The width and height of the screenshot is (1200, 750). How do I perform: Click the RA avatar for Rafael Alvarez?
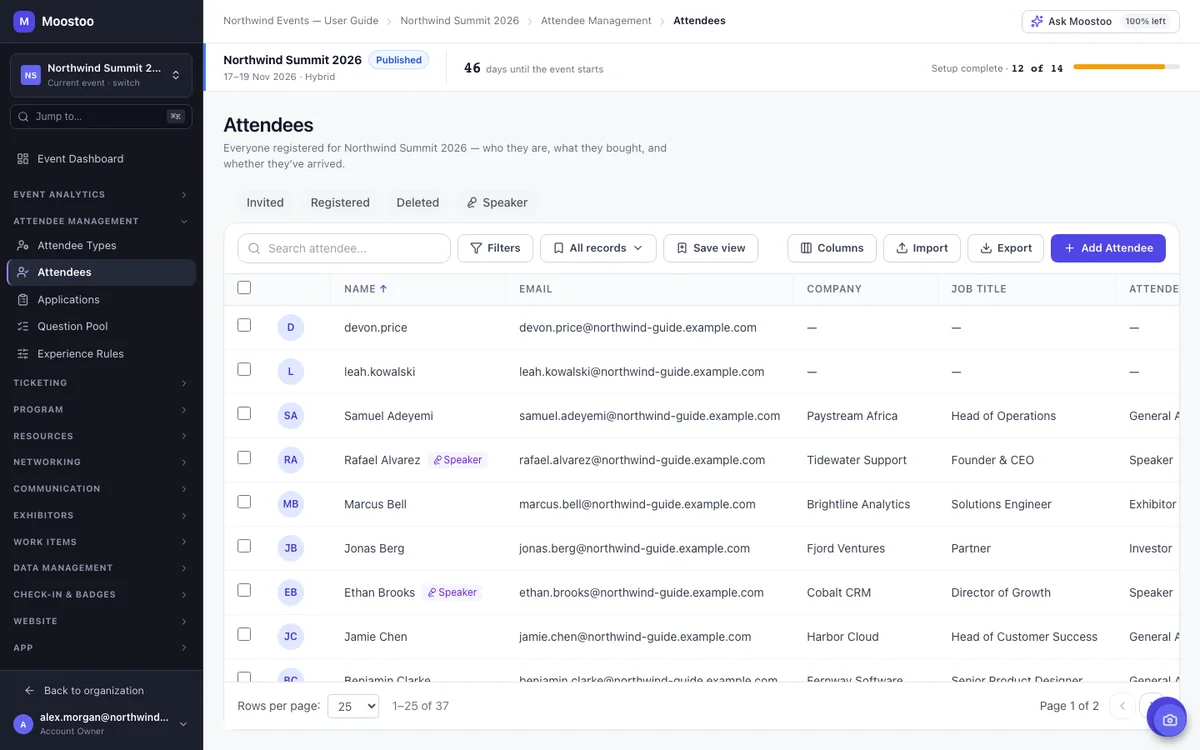point(291,460)
